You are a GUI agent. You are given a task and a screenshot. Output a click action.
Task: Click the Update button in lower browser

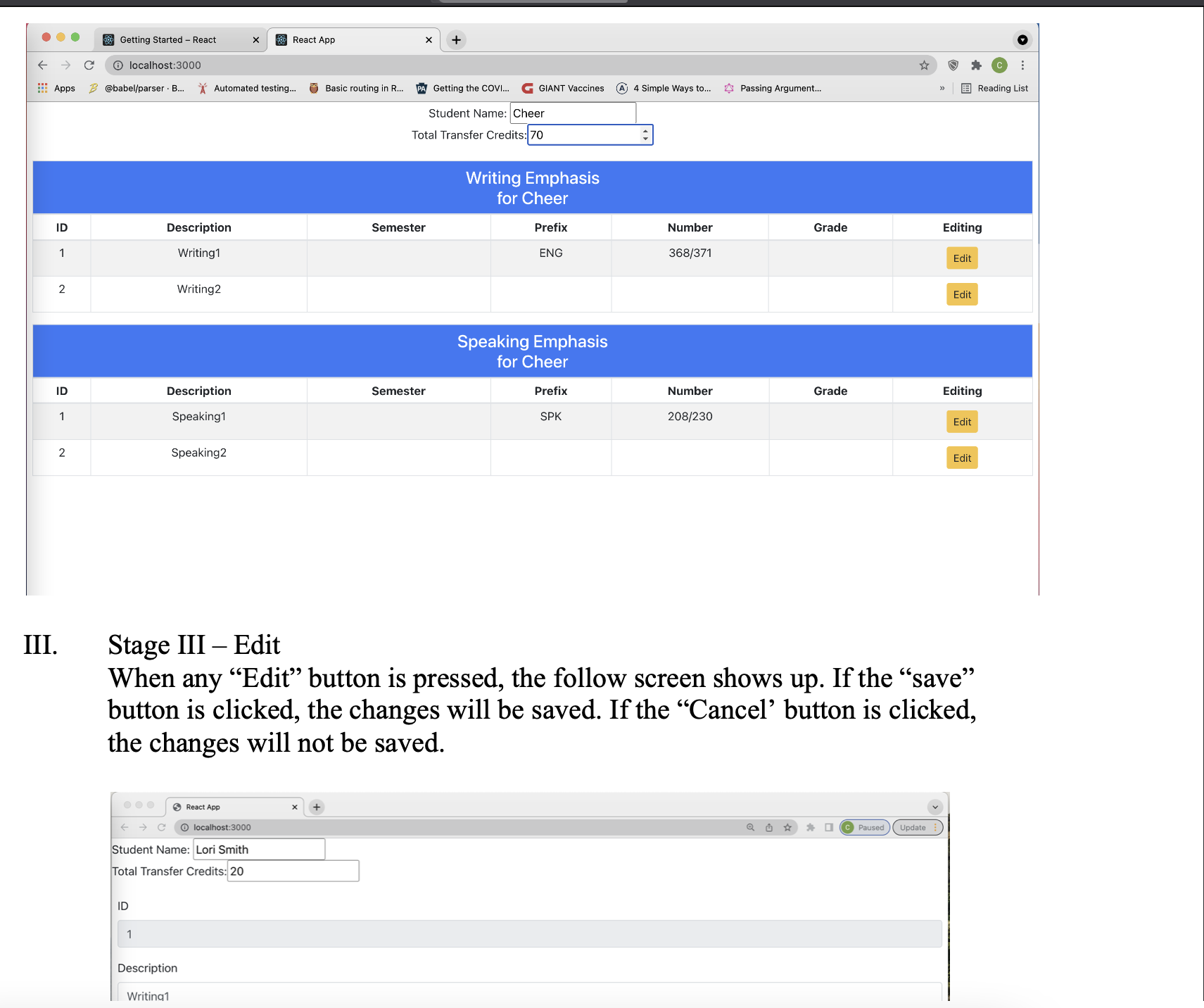pyautogui.click(x=918, y=828)
